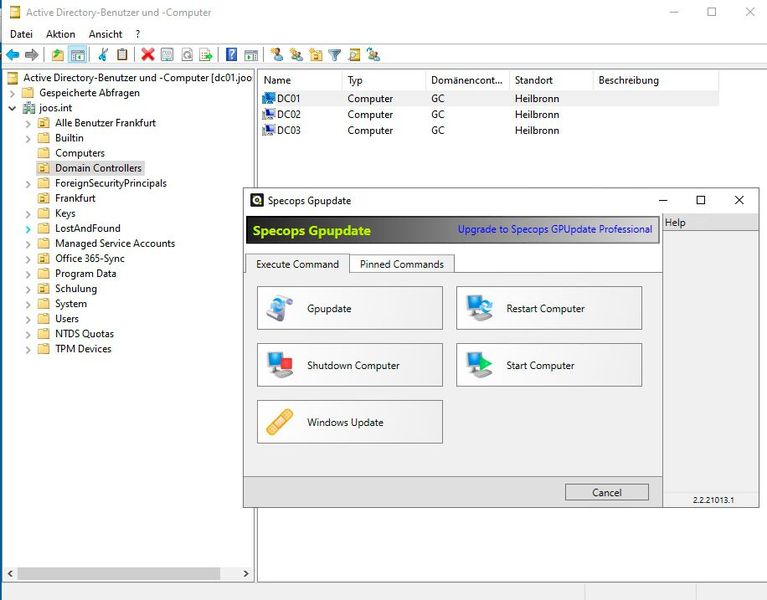Collapse the joos.int domain node
Viewport: 767px width, 600px height.
coord(13,108)
